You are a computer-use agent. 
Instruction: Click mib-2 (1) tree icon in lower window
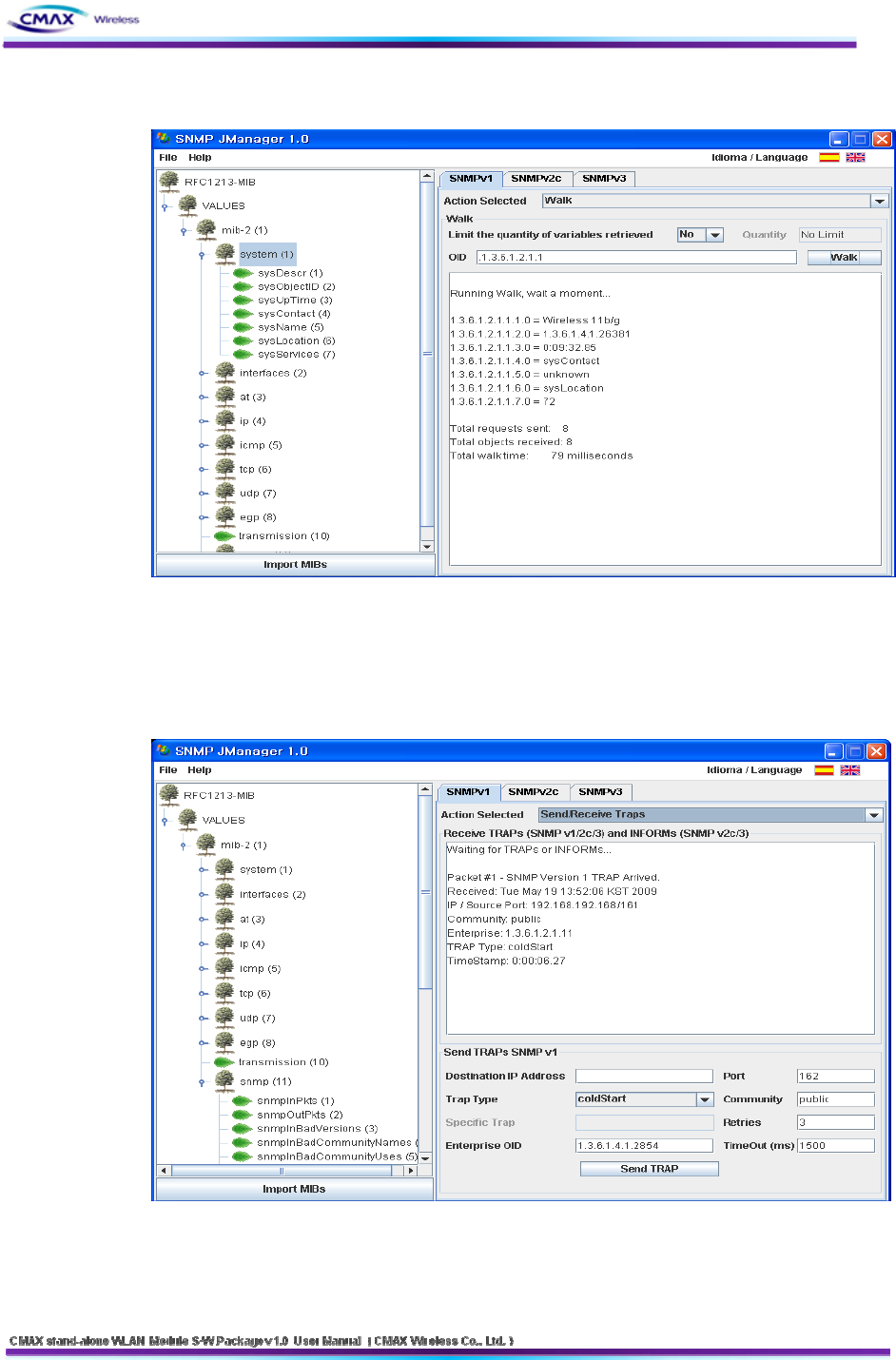coord(205,844)
